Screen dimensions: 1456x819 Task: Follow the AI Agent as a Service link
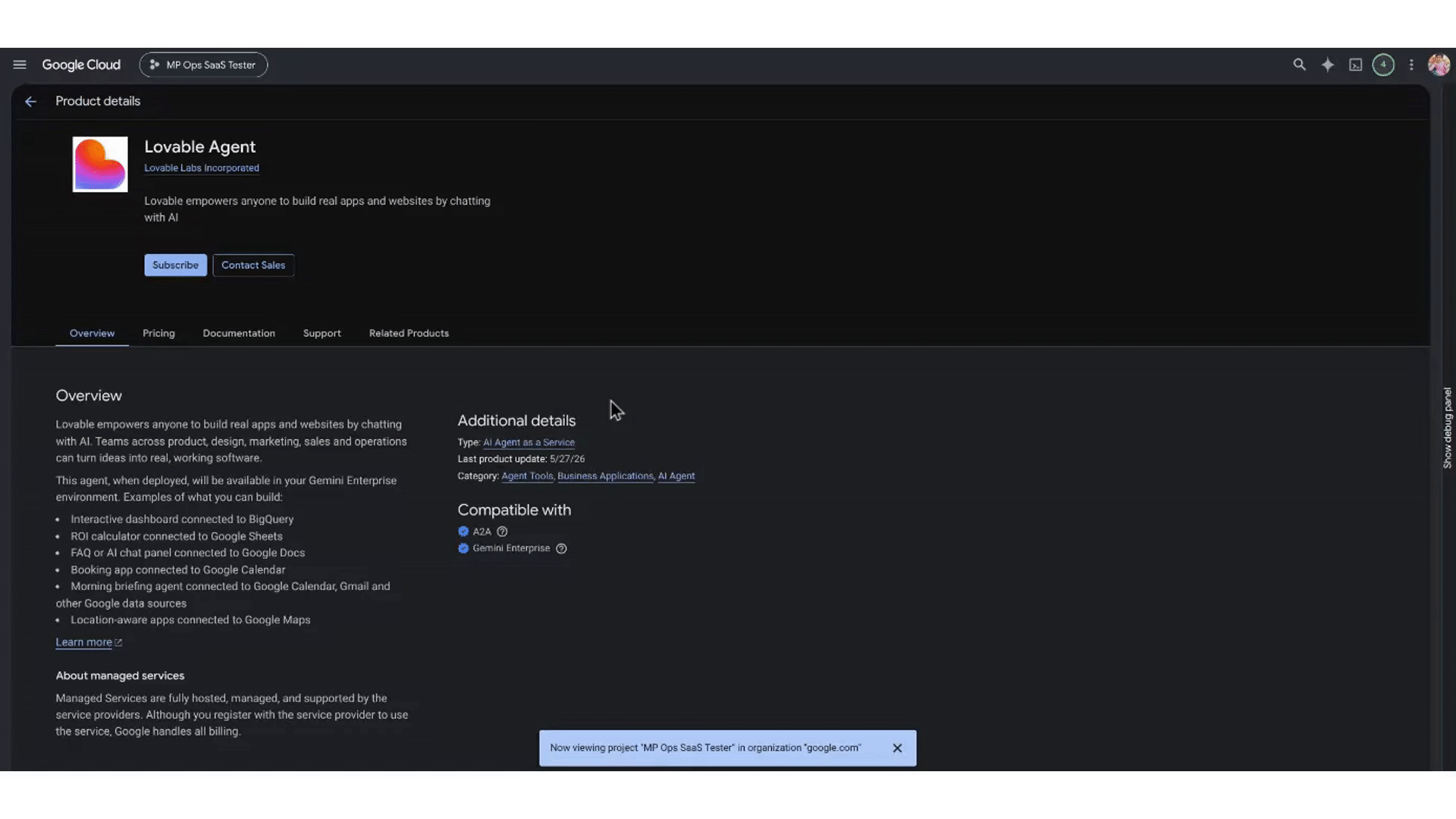pos(529,443)
